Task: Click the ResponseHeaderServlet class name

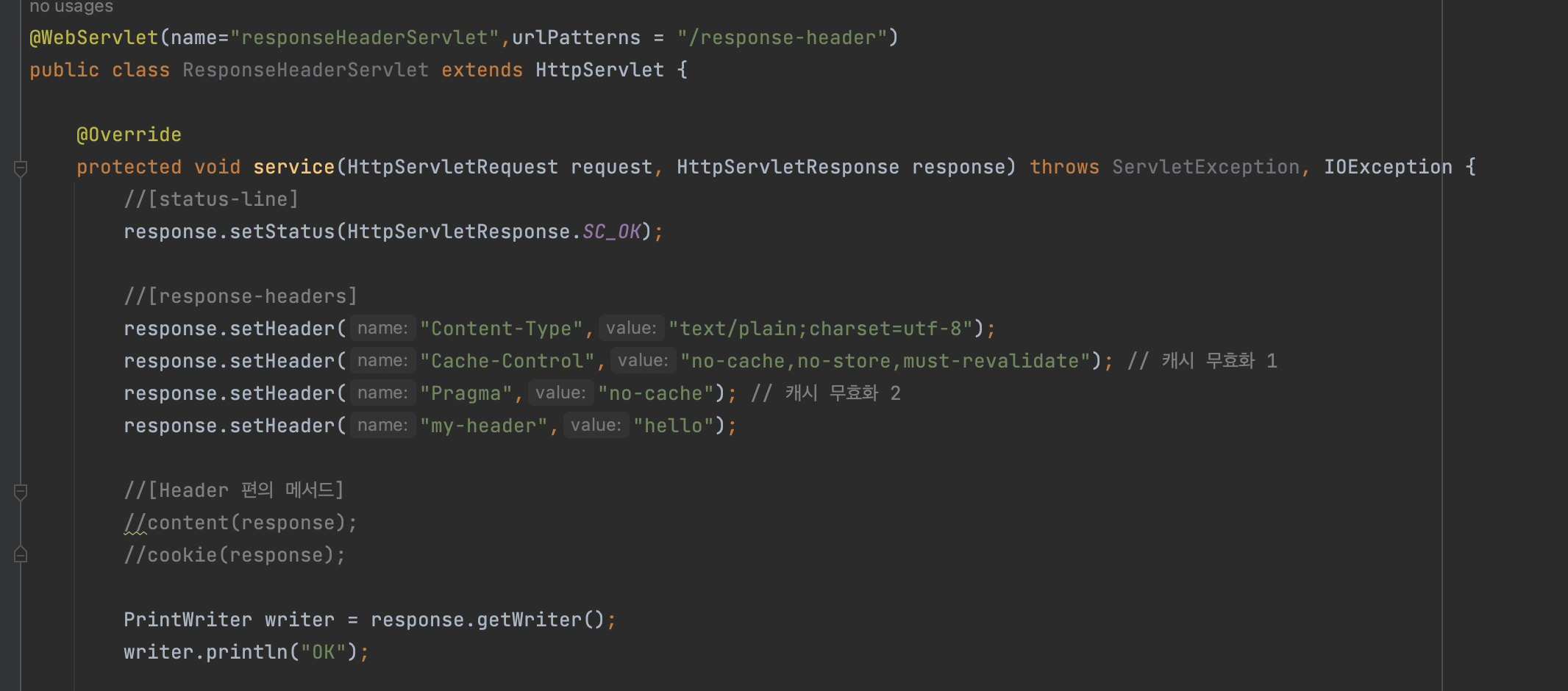Action: click(305, 70)
